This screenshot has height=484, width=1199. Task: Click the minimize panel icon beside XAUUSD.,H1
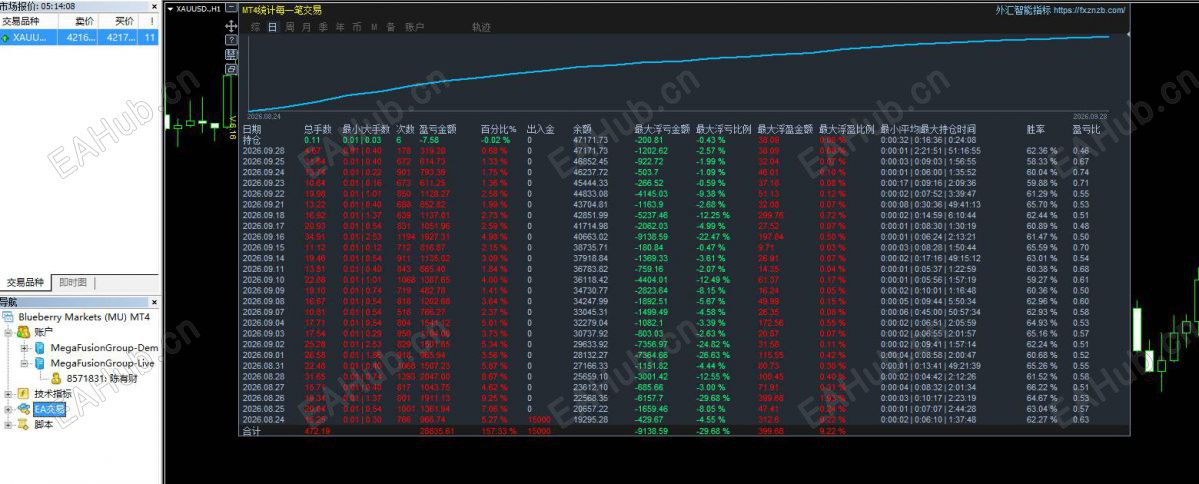(x=231, y=8)
